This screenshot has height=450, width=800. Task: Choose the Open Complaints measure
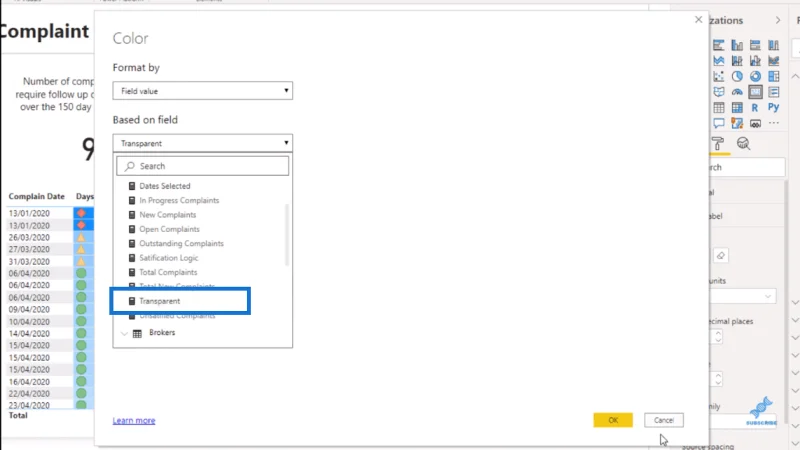coord(169,229)
